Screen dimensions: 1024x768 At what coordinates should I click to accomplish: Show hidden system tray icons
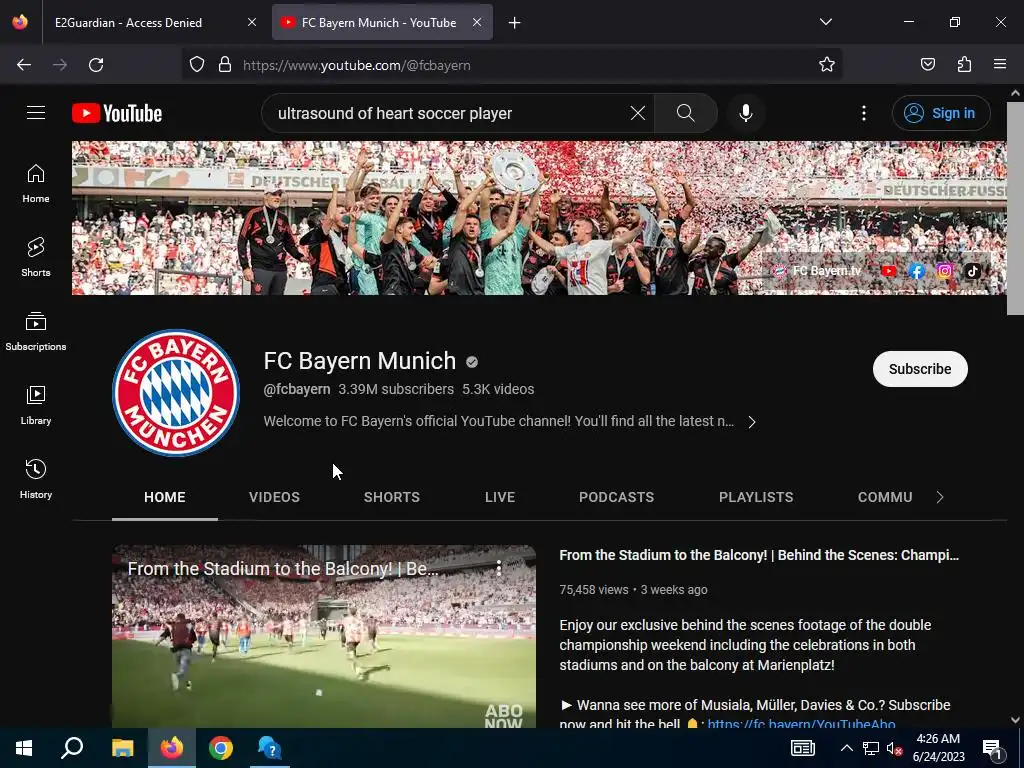coord(846,748)
